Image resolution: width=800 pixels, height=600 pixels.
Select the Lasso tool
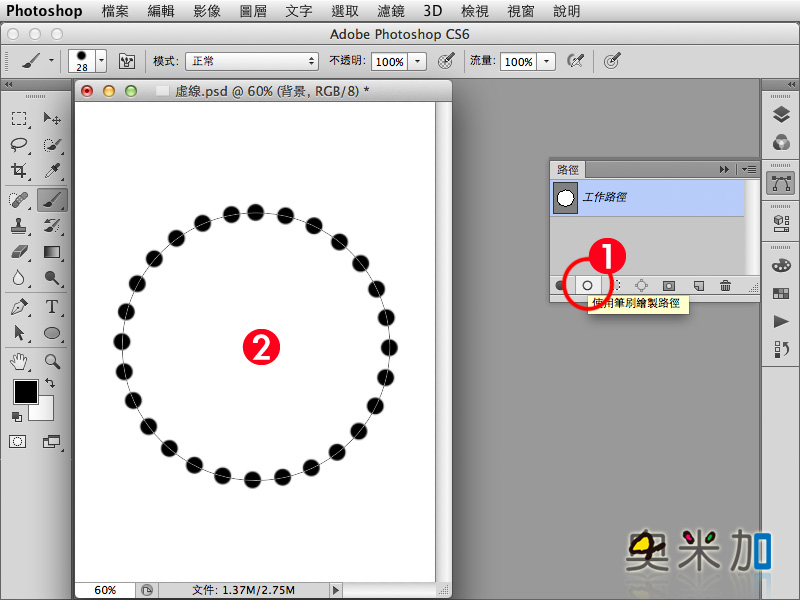pyautogui.click(x=19, y=144)
